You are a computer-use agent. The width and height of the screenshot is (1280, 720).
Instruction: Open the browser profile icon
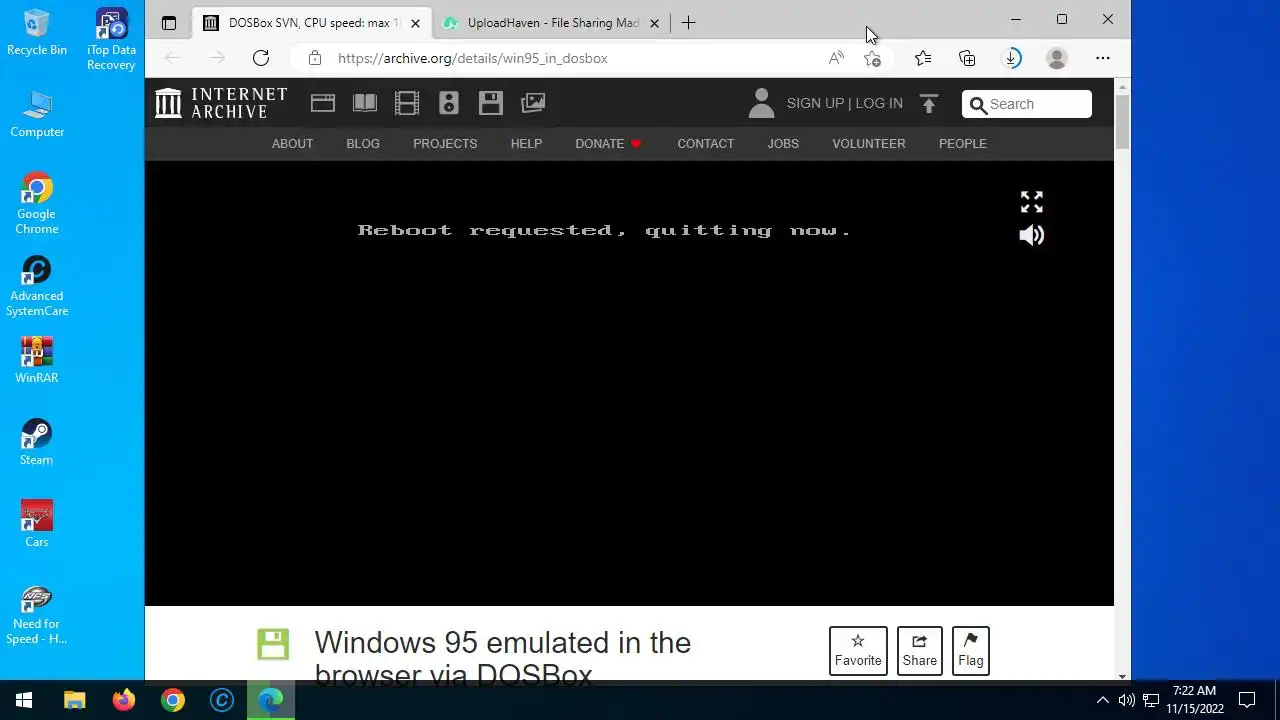(x=1056, y=58)
